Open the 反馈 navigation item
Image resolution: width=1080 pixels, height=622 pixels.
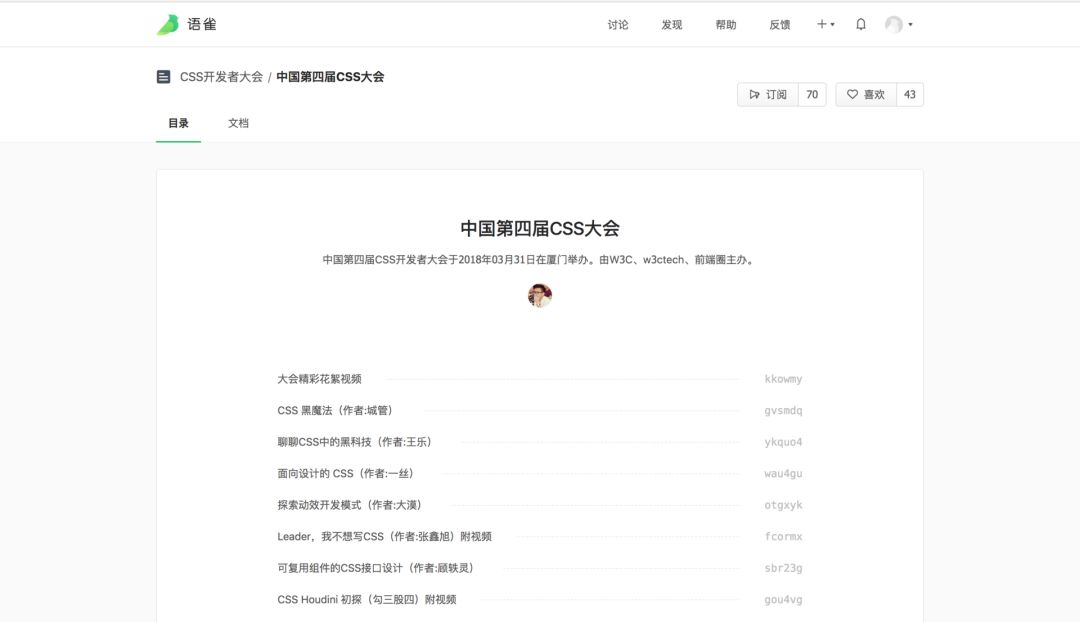[780, 25]
